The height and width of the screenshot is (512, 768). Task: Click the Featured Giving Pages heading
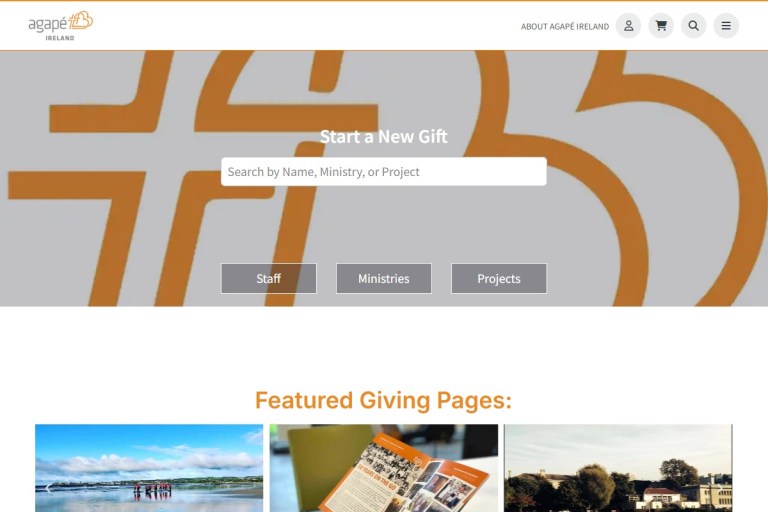384,400
